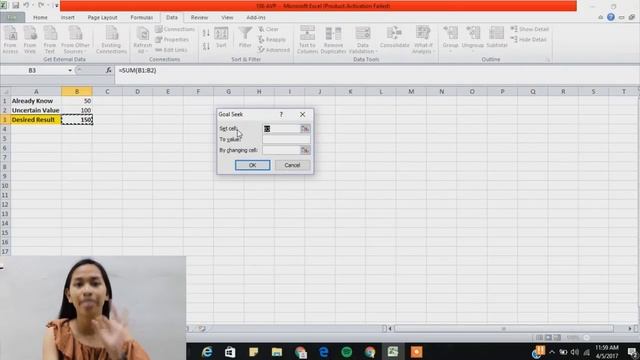Click the Insert Function fx icon

pos(108,71)
